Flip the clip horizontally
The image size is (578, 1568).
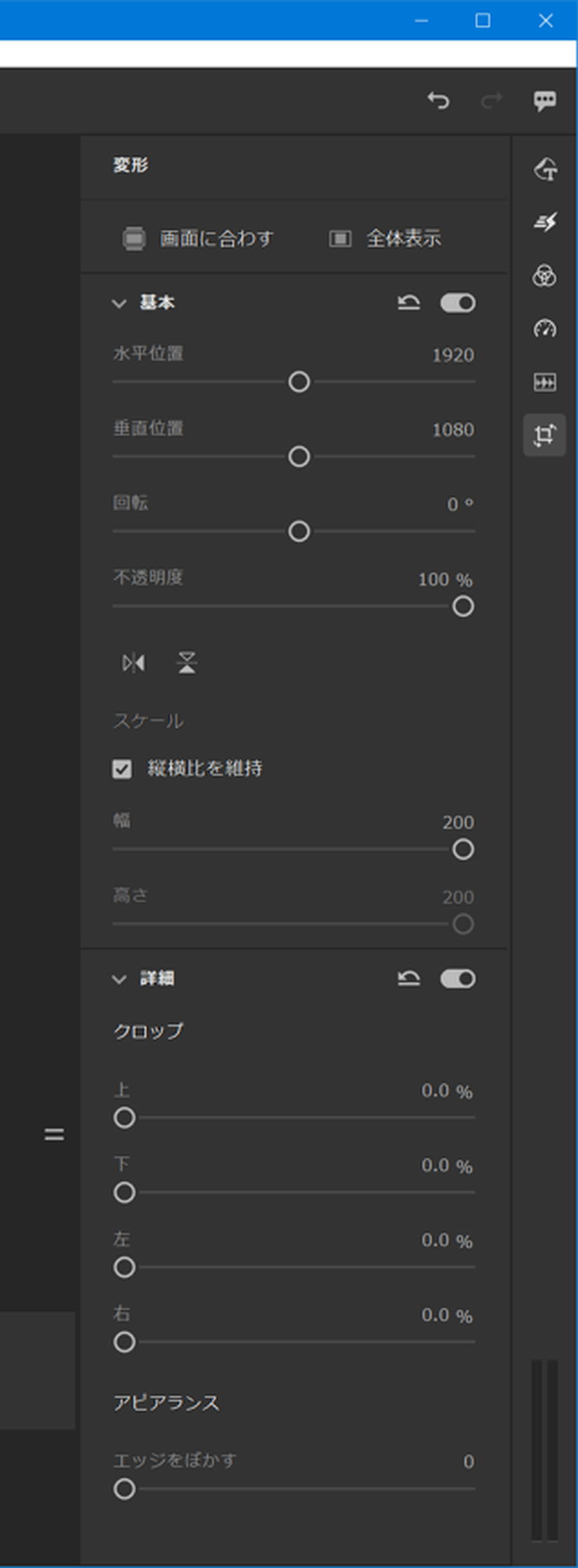[x=134, y=663]
